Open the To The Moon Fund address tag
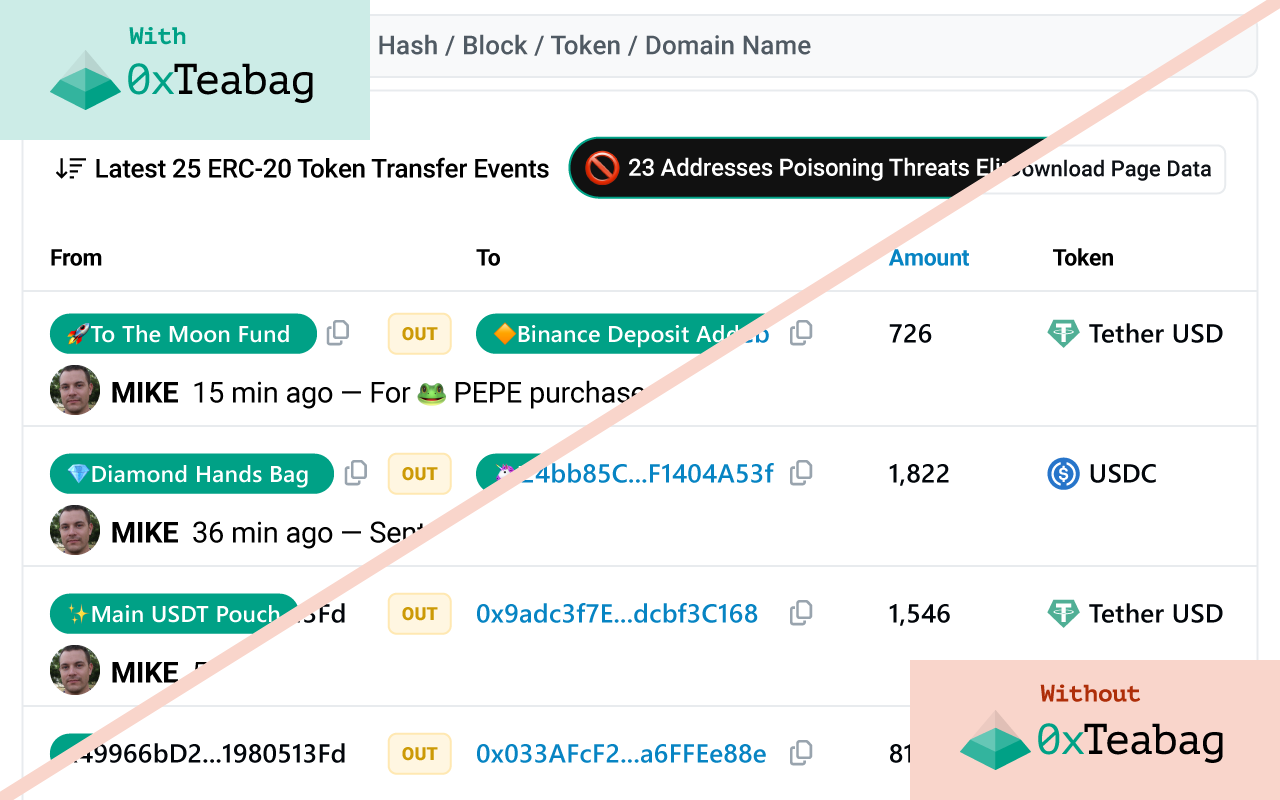Image resolution: width=1280 pixels, height=800 pixels. click(183, 334)
